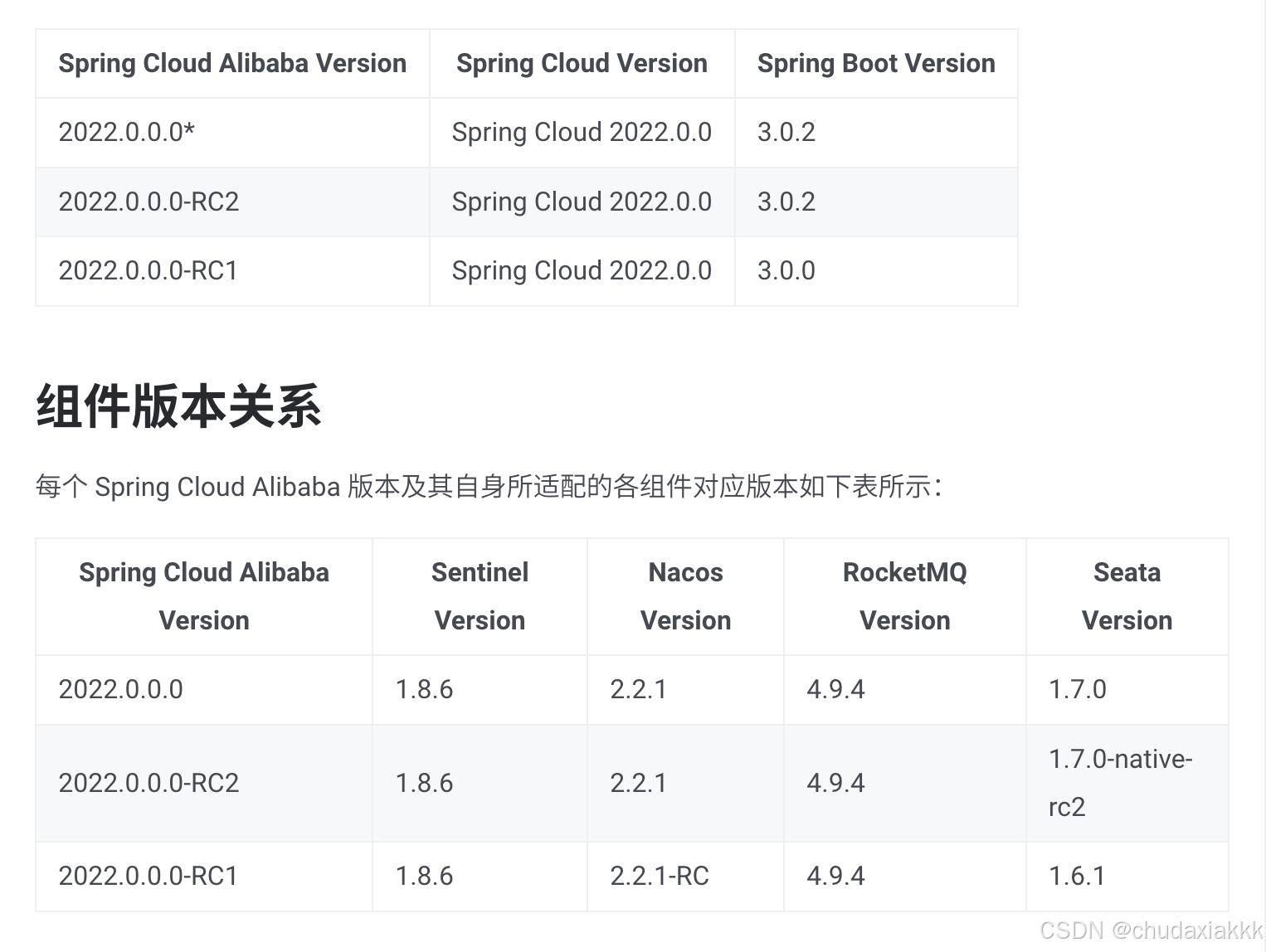
Task: Select the "2.2.1-RC" Nacos cell
Action: click(660, 877)
